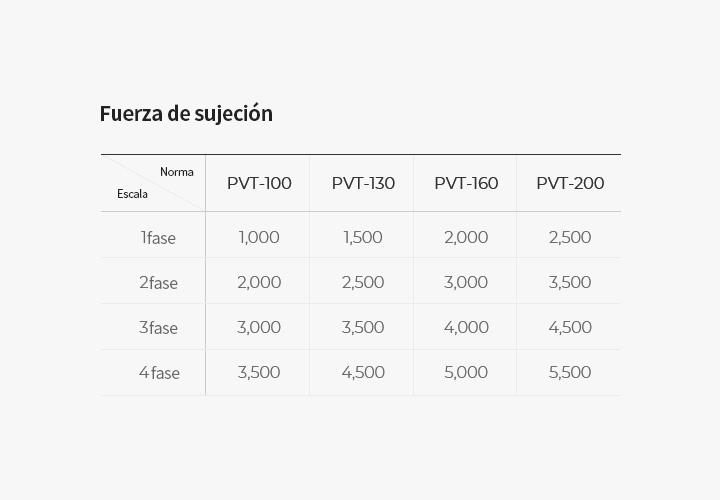Select the 2,000 cell in 2fase row
This screenshot has width=720, height=500.
[259, 282]
